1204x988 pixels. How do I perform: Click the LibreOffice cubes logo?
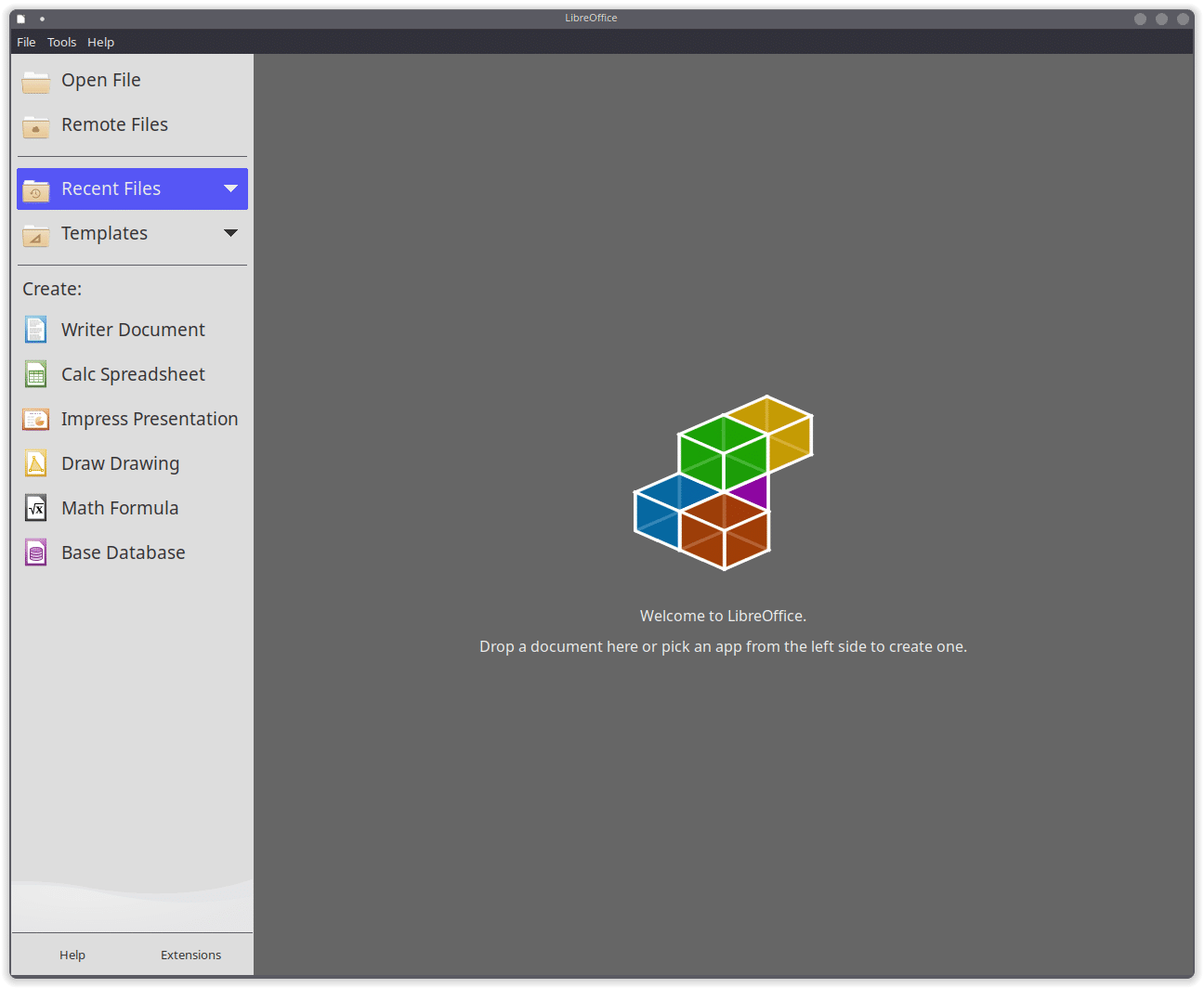point(723,483)
